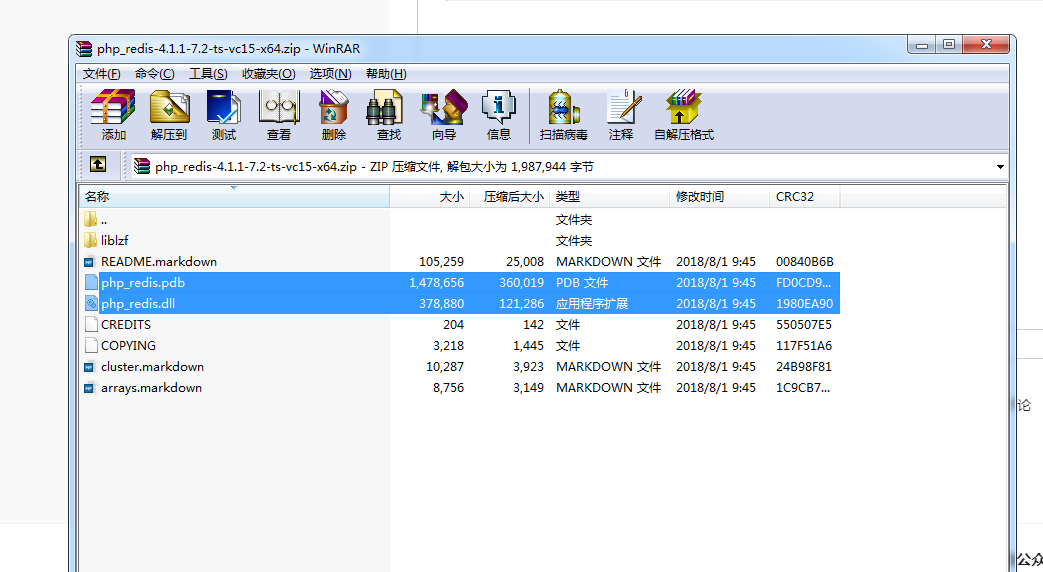The height and width of the screenshot is (572, 1043).
Task: Select the liblzf folder name
Action: (x=114, y=240)
